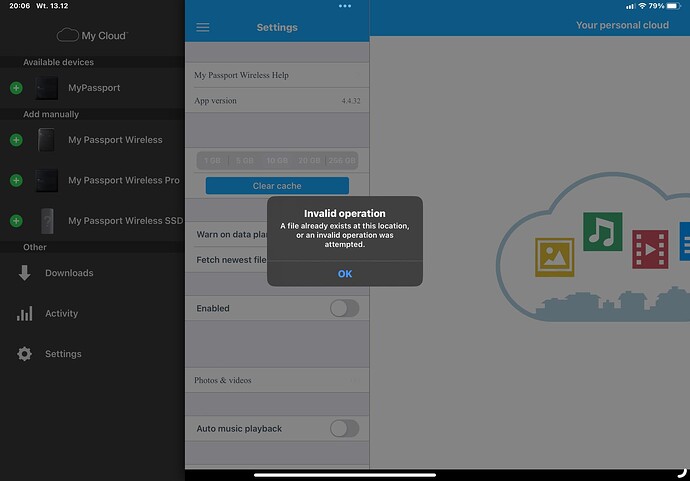
Task: Tap the My Cloud logo
Action: 92,35
